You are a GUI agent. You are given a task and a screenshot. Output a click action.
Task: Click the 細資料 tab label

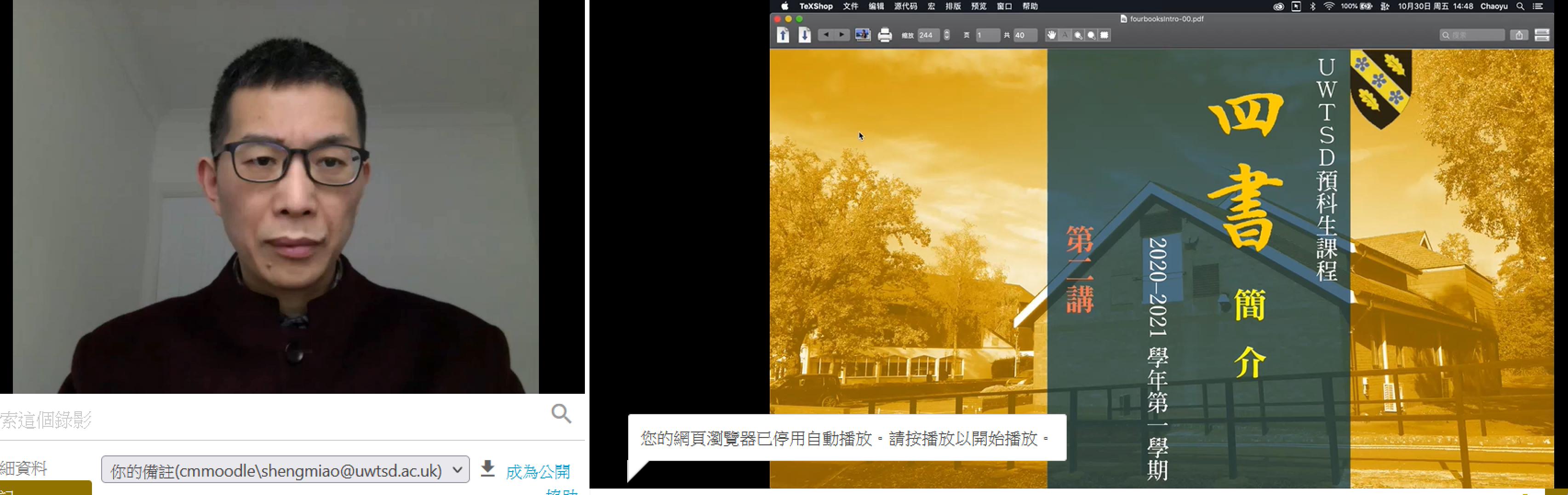(x=24, y=468)
